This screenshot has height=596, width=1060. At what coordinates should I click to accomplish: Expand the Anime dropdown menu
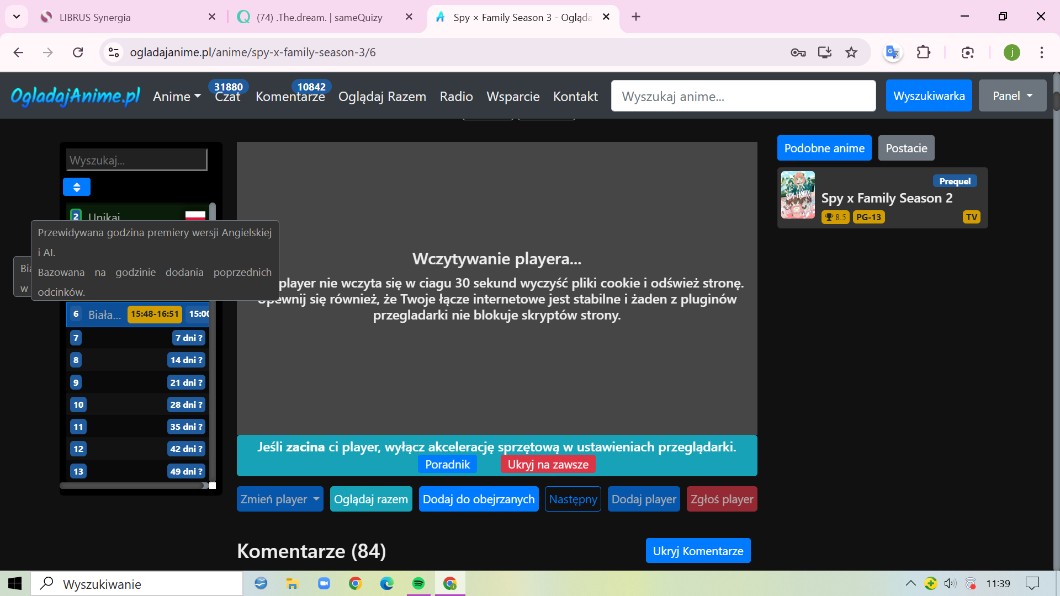pyautogui.click(x=176, y=97)
